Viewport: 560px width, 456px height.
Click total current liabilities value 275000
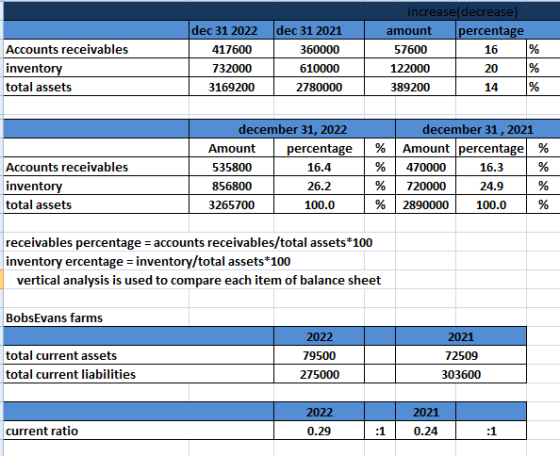(319, 375)
